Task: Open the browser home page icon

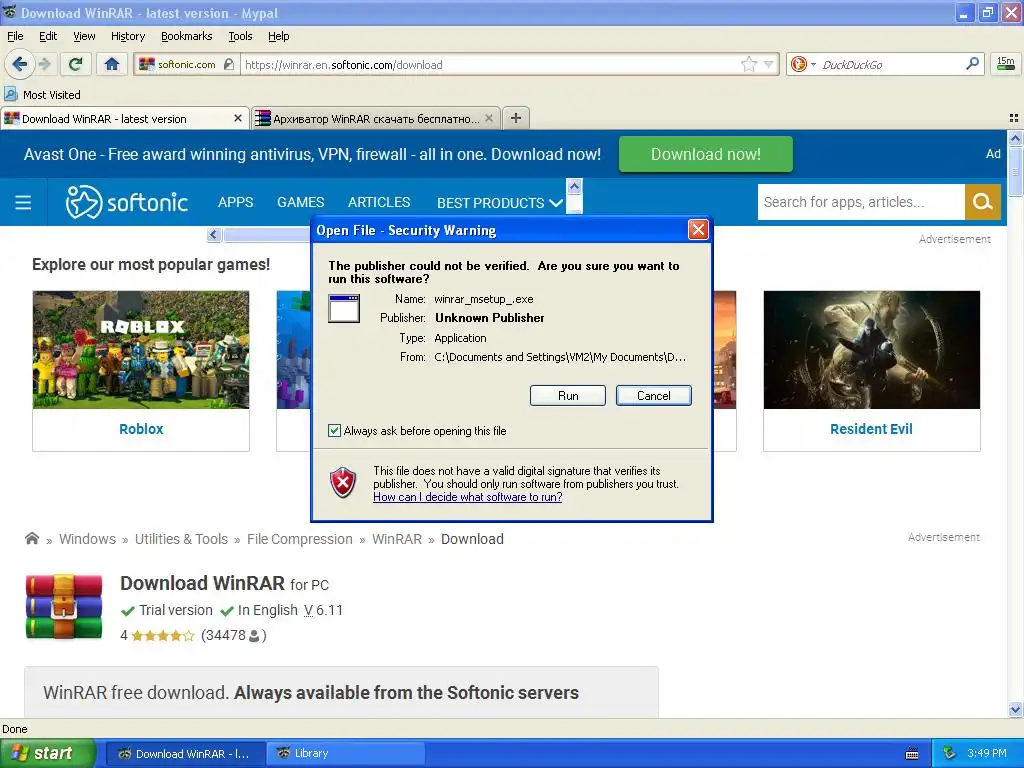Action: [x=112, y=64]
